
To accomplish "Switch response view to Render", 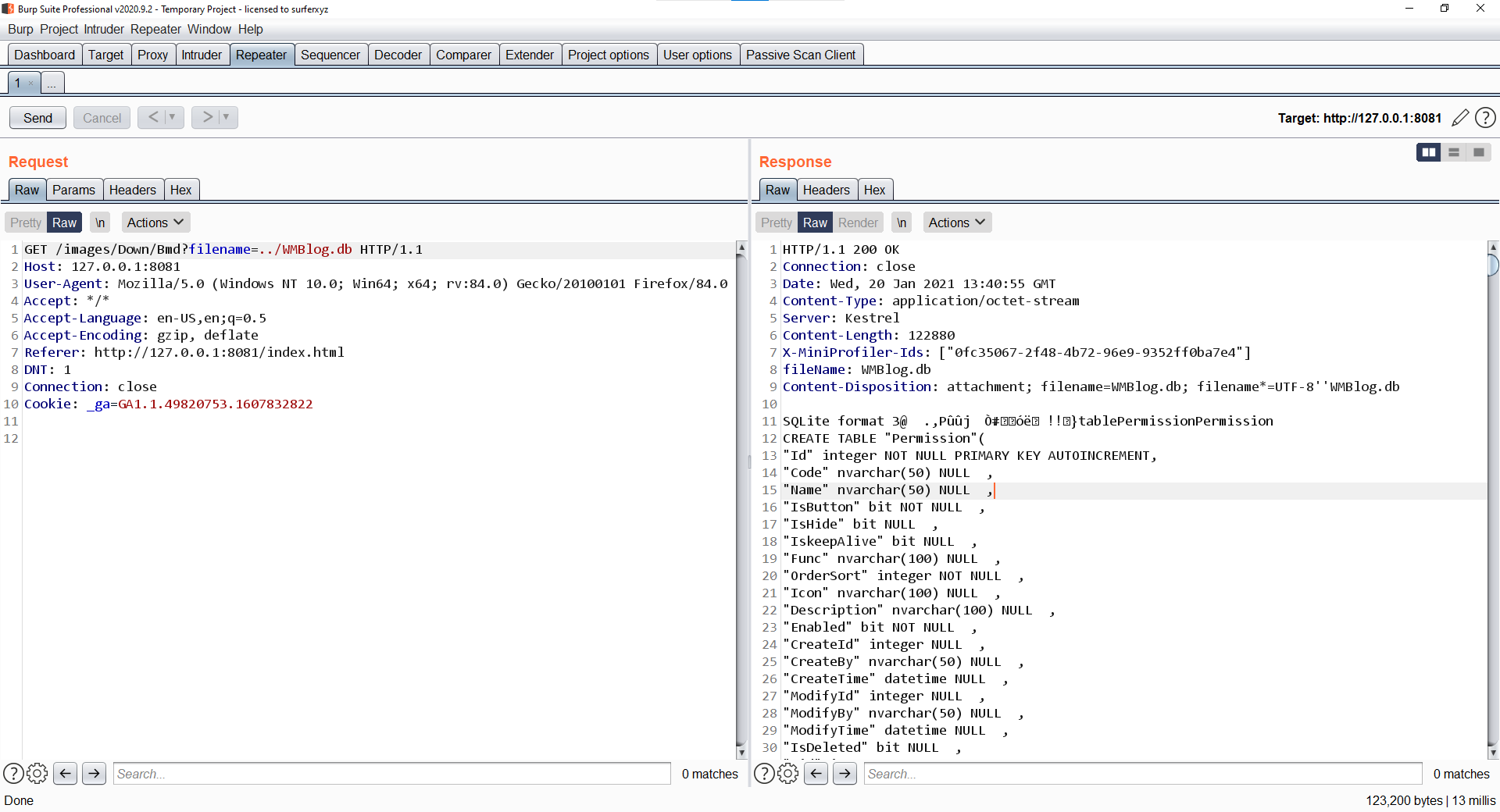I will [858, 223].
